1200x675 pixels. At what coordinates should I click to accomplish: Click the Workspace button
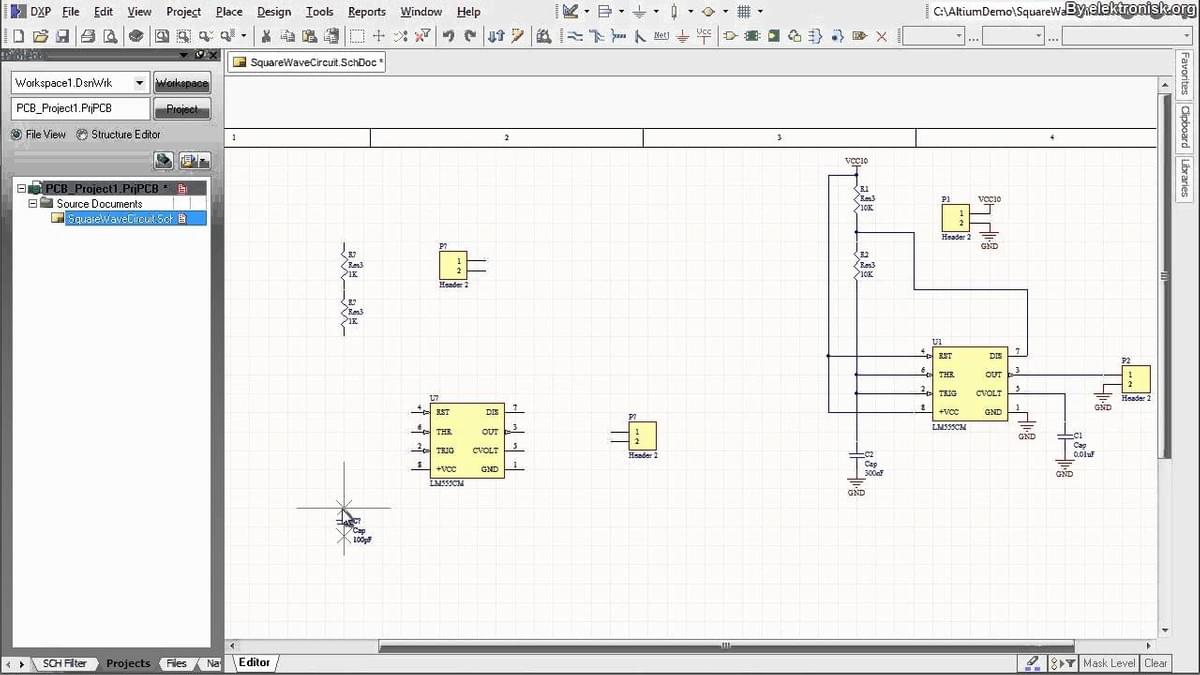[x=181, y=83]
